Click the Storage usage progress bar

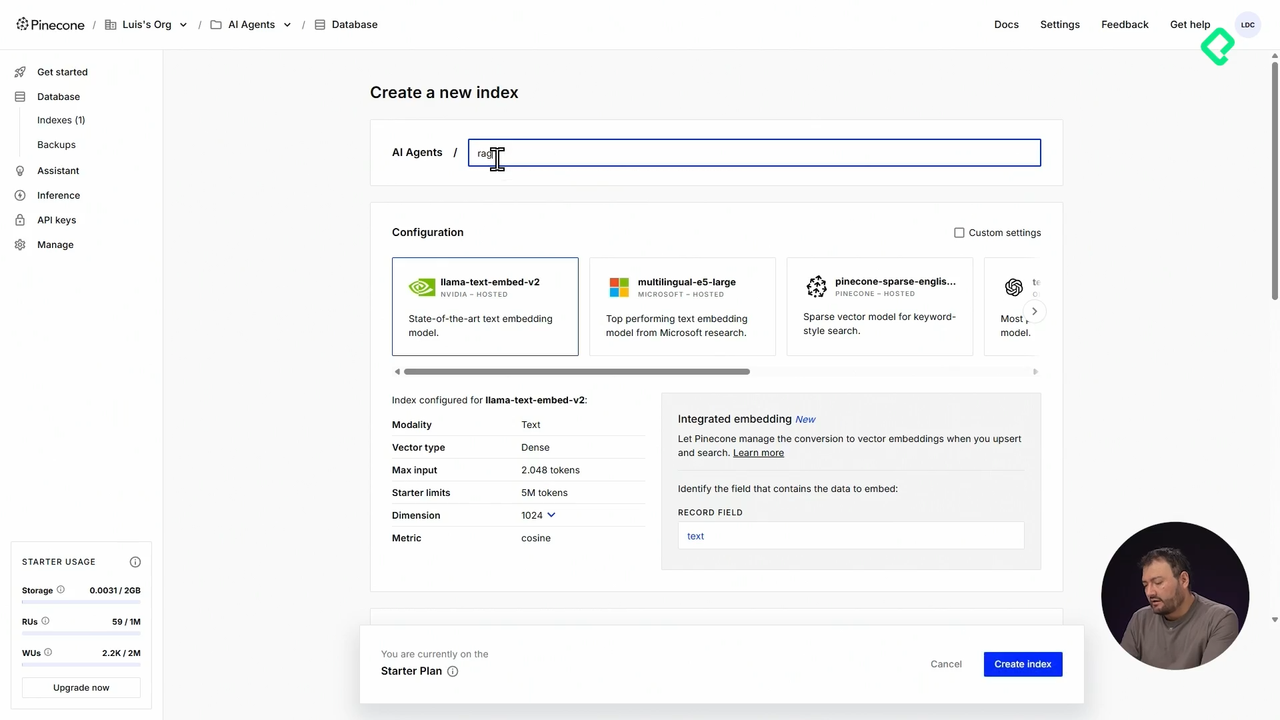81,603
